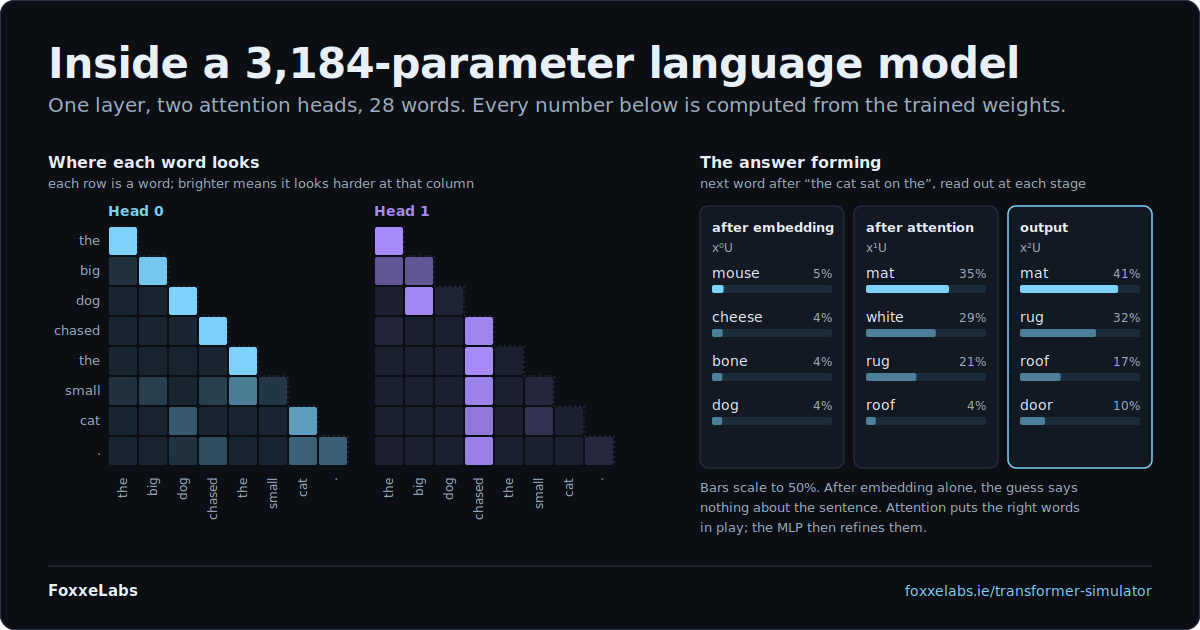The width and height of the screenshot is (1200, 630).
Task: Select Head 1 cell at row chased, column chased
Action: pyautogui.click(x=479, y=331)
